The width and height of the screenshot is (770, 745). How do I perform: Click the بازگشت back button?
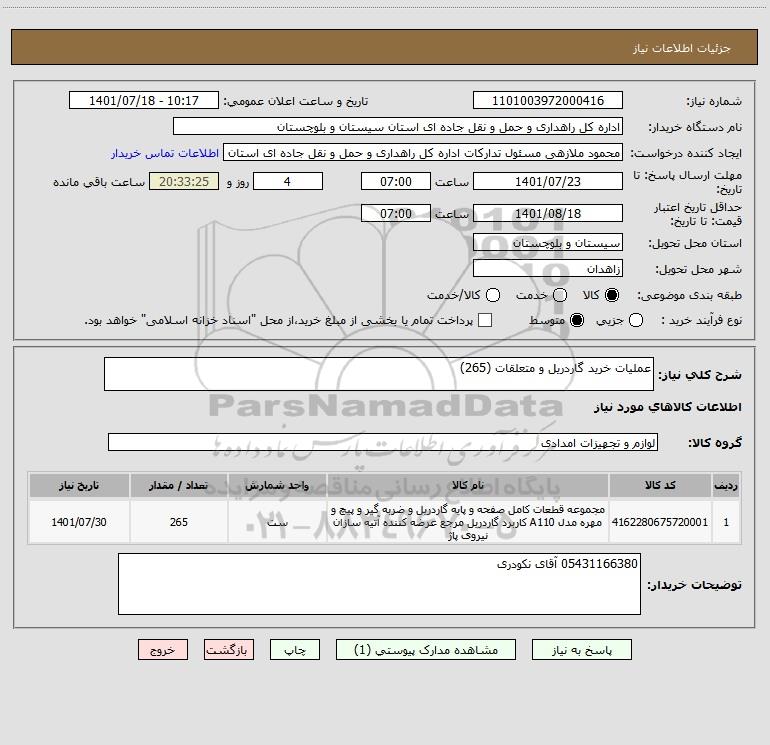[229, 650]
